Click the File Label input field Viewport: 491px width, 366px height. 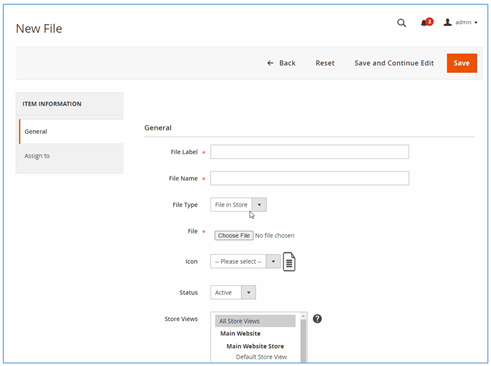310,152
